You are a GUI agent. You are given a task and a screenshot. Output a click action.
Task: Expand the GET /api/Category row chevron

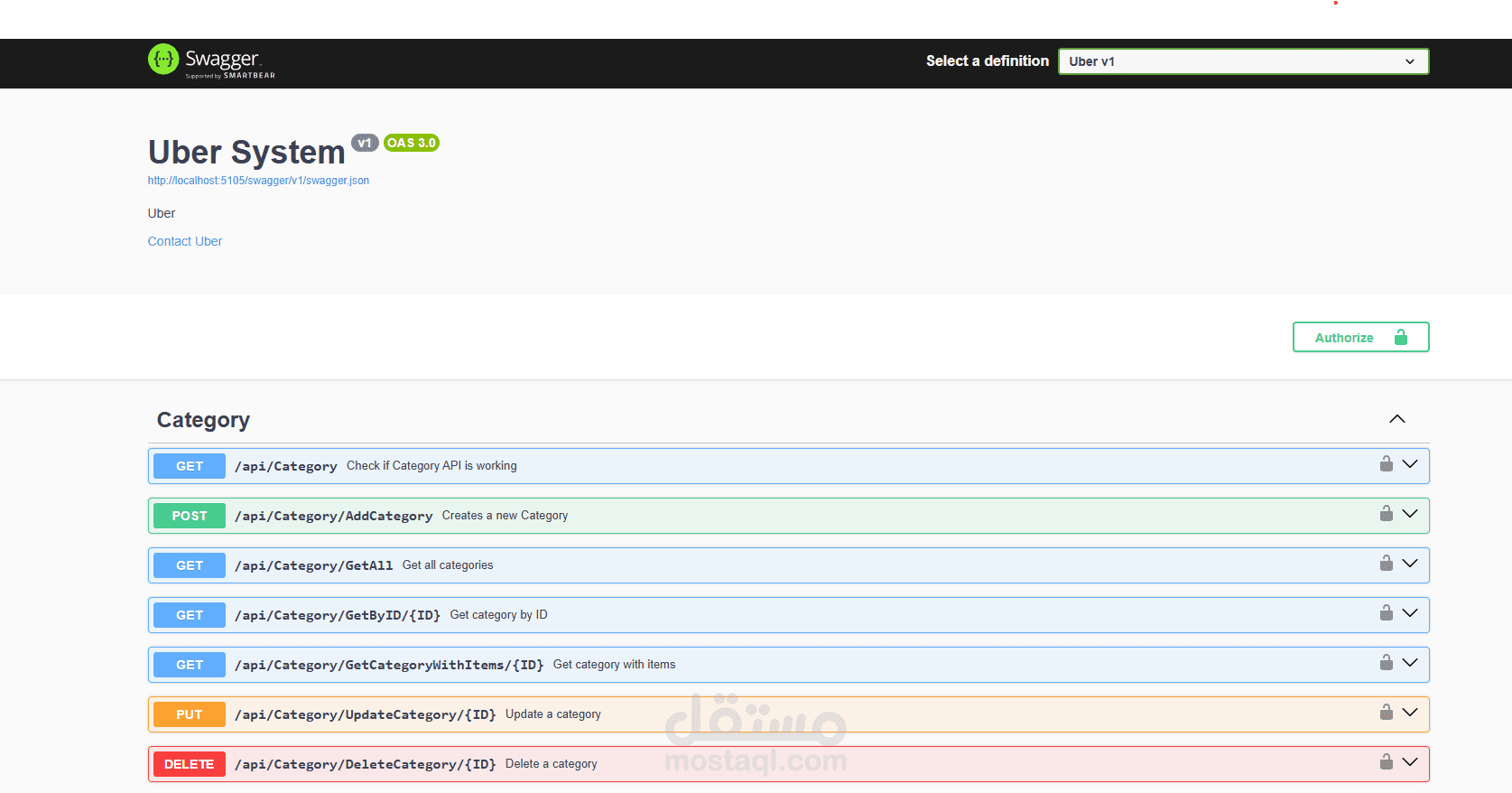point(1410,464)
